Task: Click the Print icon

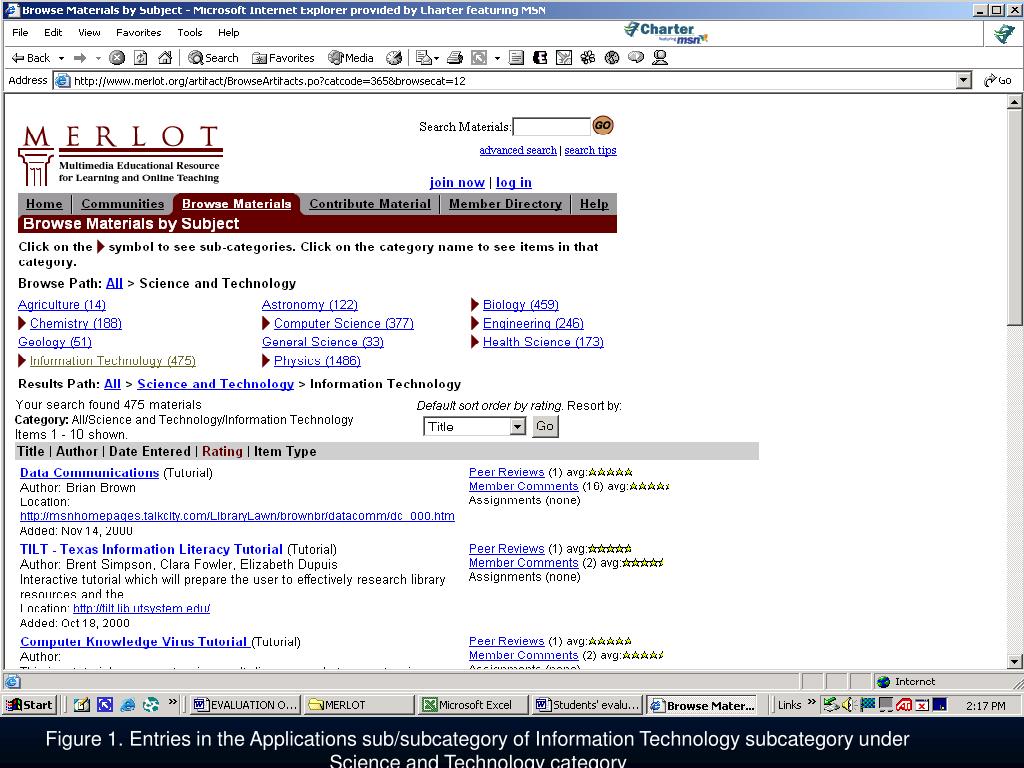Action: [455, 58]
